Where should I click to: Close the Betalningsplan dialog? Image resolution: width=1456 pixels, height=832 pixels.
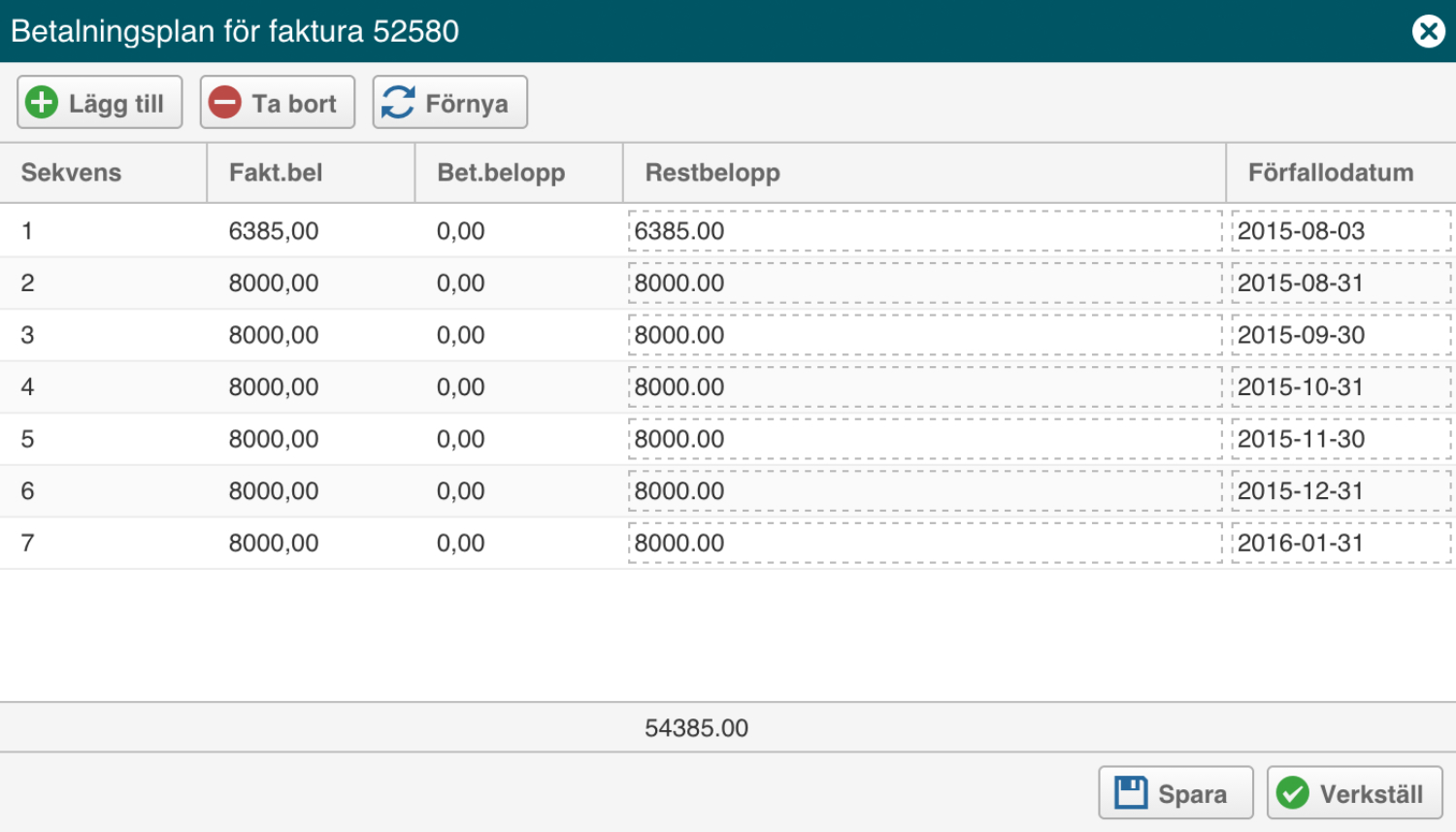coord(1428,31)
